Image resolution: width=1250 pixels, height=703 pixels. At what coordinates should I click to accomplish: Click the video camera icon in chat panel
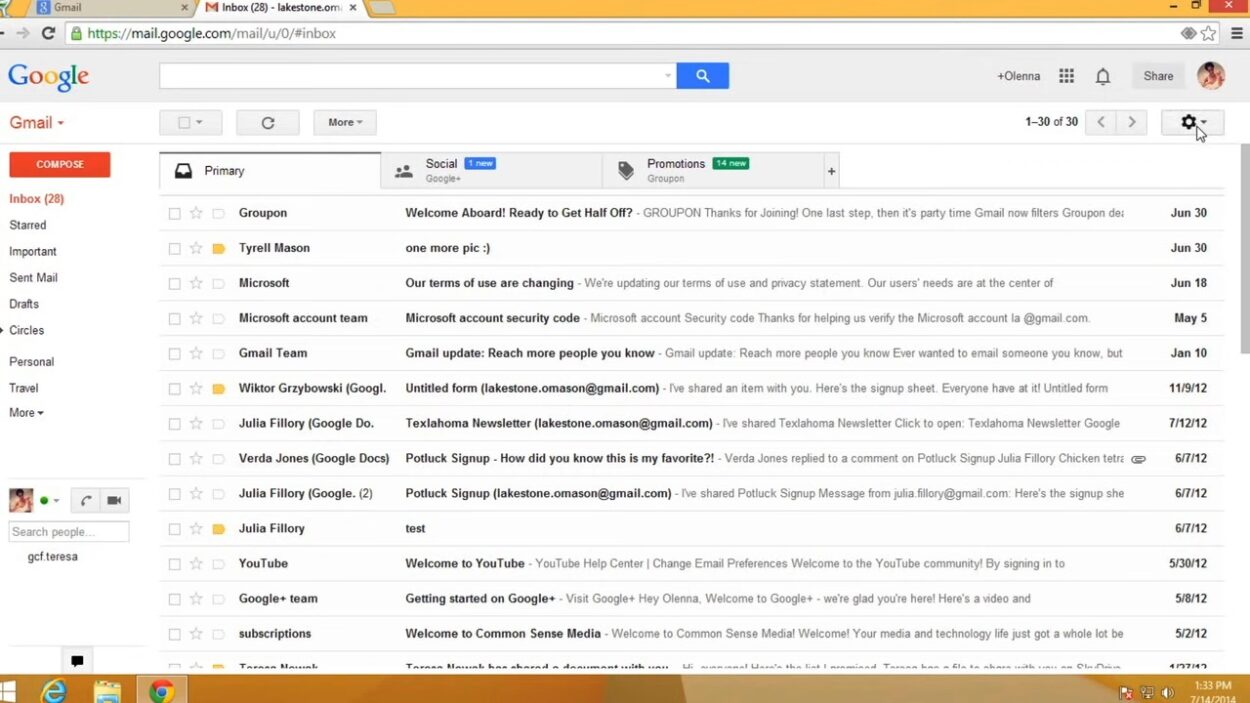click(x=114, y=500)
